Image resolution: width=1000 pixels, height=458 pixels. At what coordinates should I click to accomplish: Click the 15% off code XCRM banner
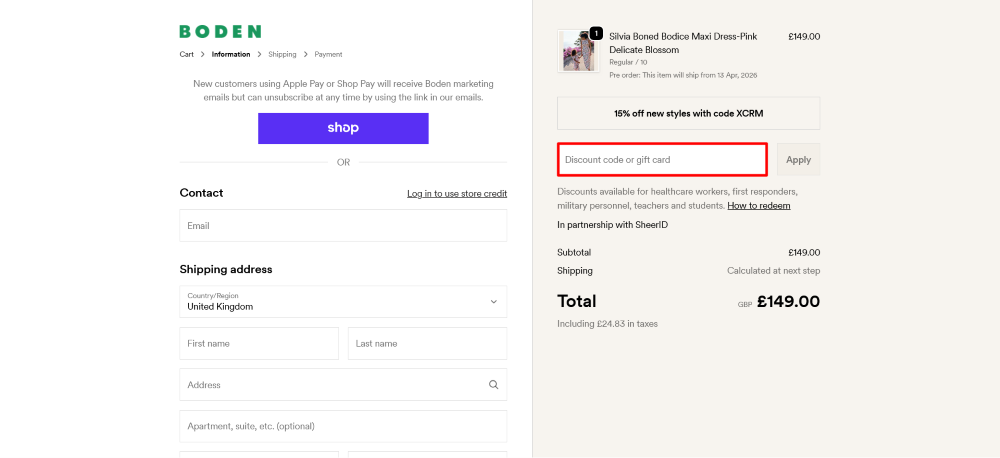point(689,114)
